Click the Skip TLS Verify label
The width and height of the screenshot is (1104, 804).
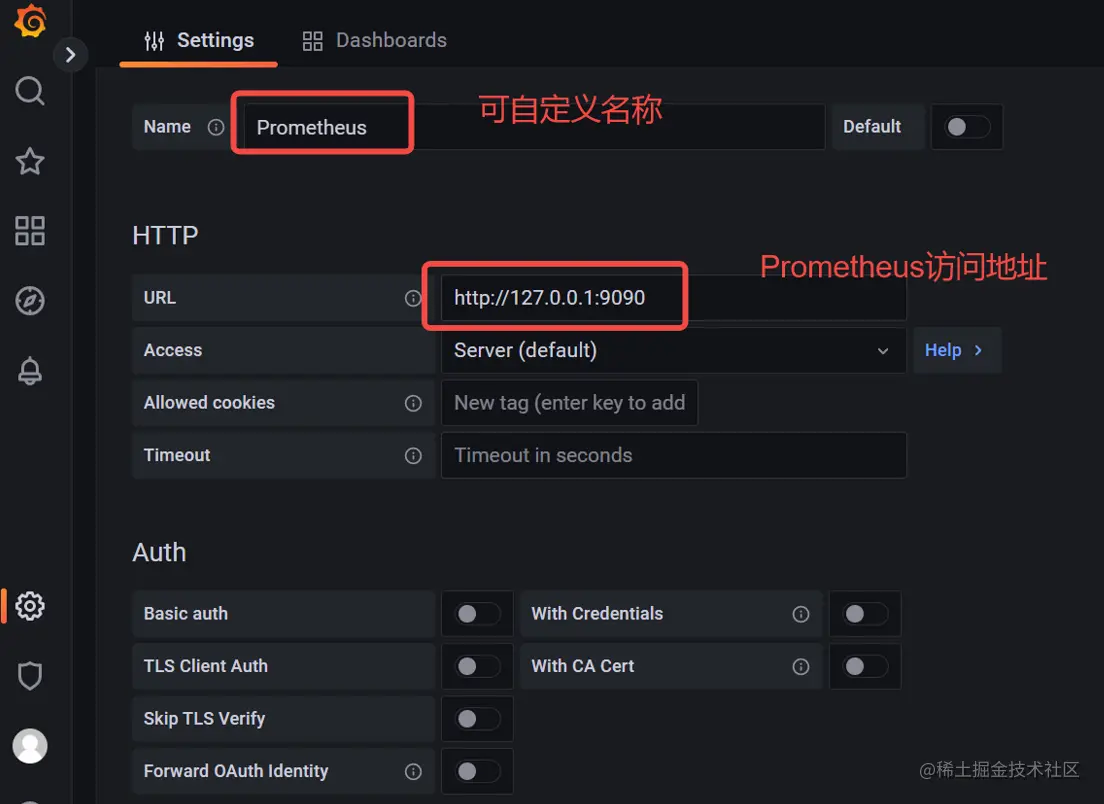[x=204, y=719]
